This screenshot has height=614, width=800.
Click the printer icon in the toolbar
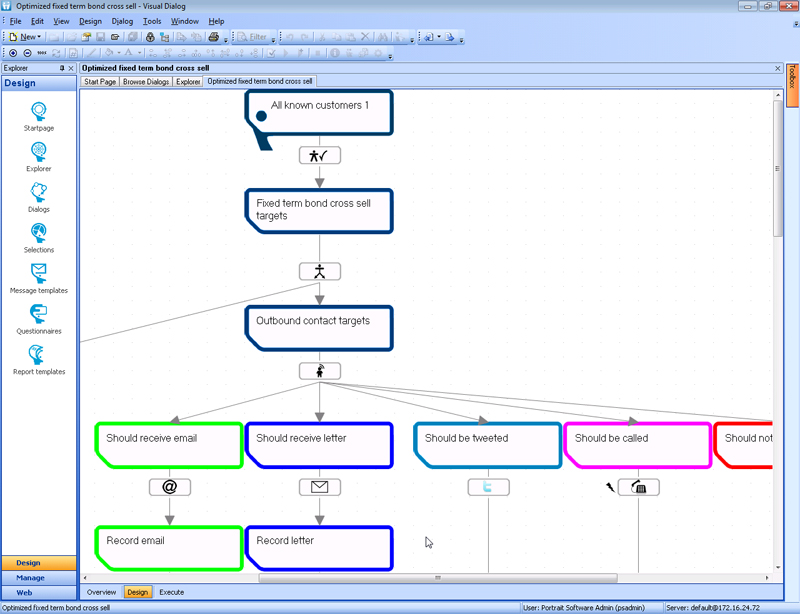pos(214,37)
